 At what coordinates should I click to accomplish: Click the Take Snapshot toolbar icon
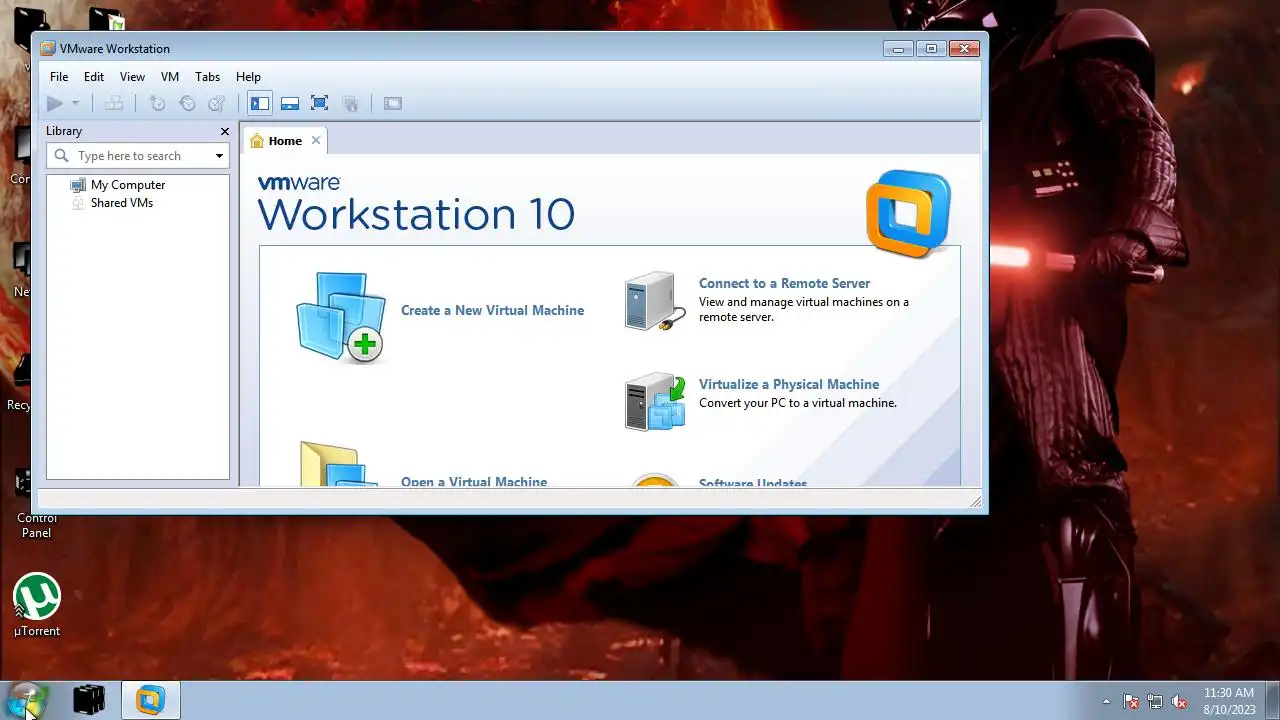coord(157,103)
